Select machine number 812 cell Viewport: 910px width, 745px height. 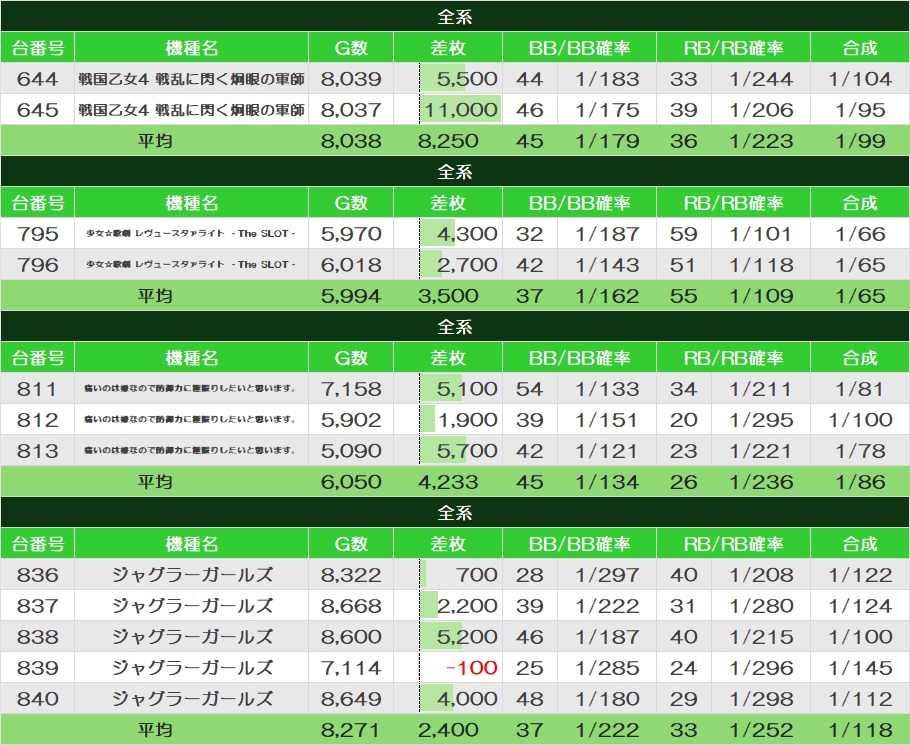point(38,420)
